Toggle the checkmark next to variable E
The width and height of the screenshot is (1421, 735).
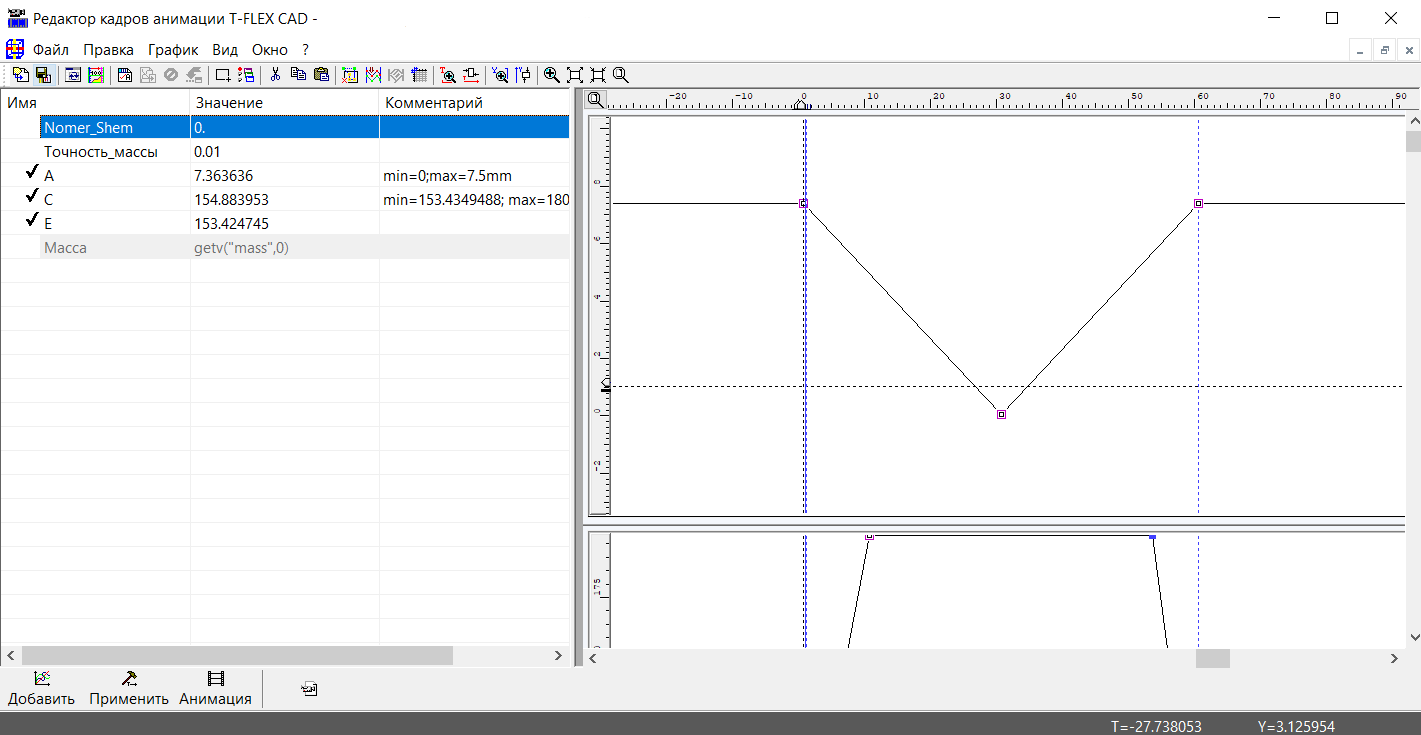(33, 222)
